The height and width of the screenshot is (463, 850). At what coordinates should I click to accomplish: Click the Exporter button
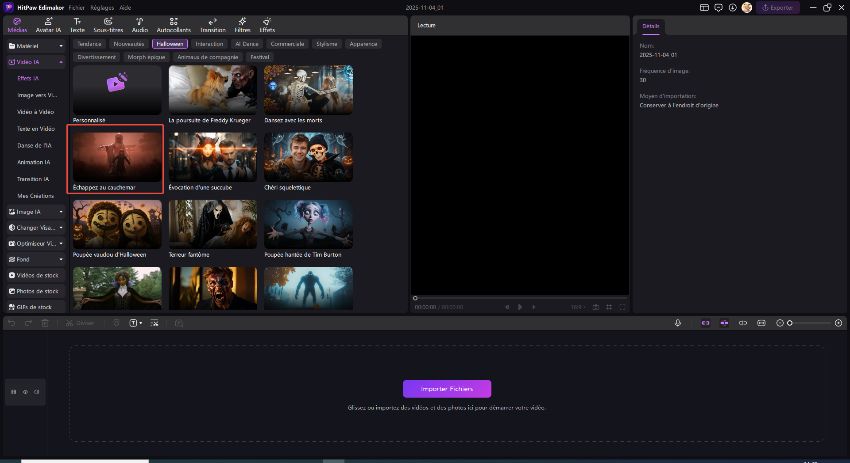778,7
